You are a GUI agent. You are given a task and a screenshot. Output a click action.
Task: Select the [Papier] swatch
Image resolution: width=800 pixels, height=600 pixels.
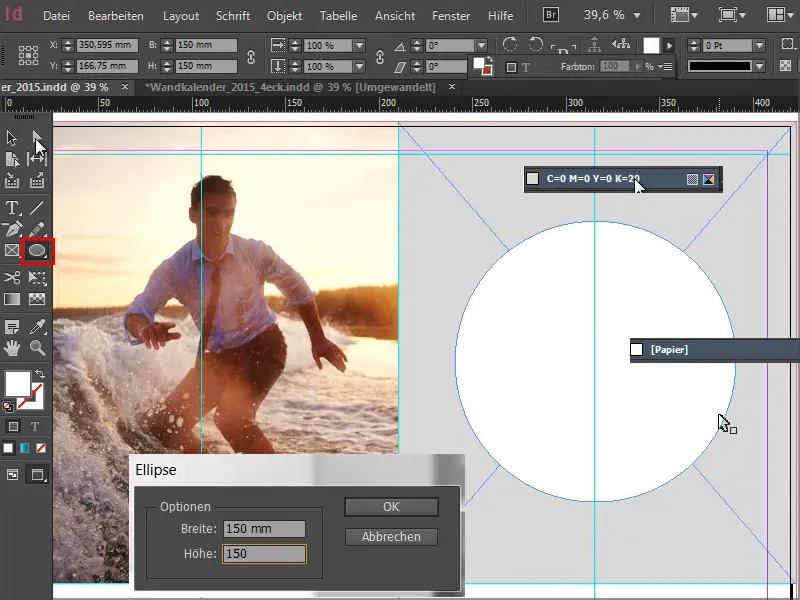coord(715,350)
